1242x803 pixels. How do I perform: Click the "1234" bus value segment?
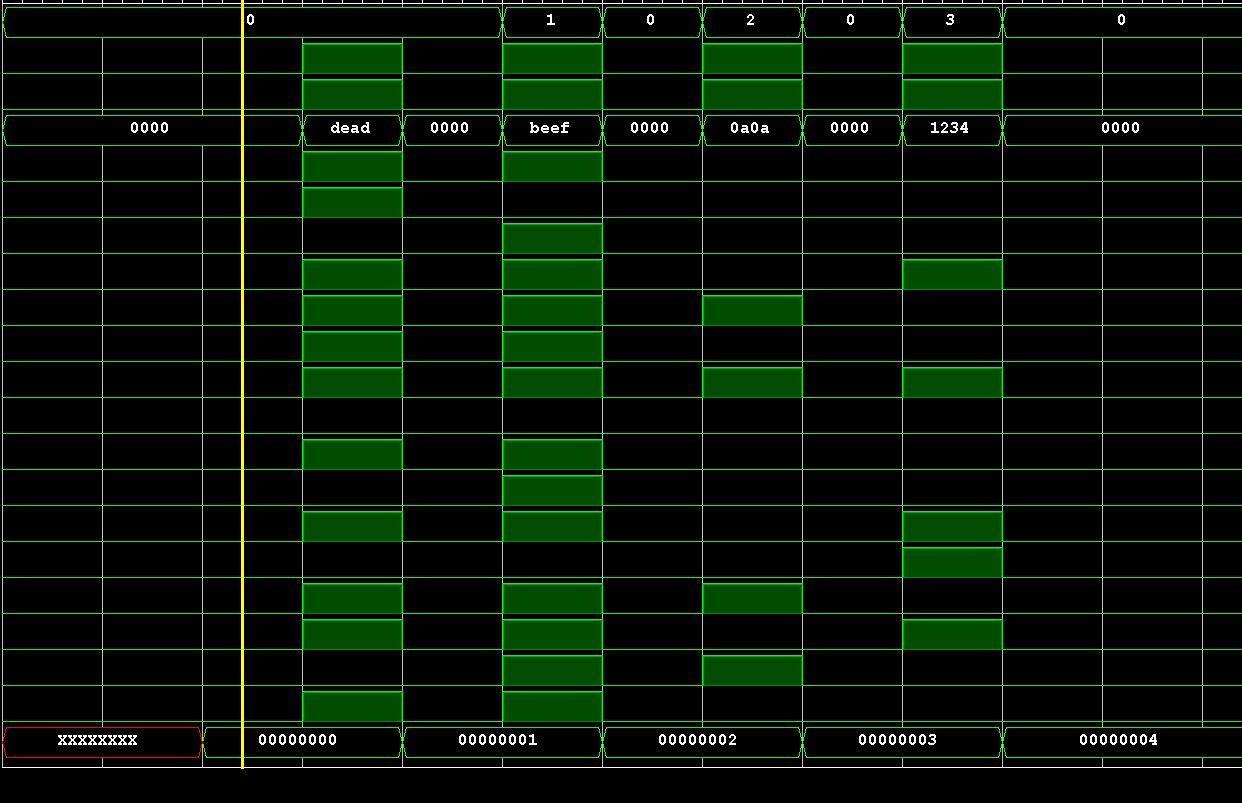[x=951, y=129]
